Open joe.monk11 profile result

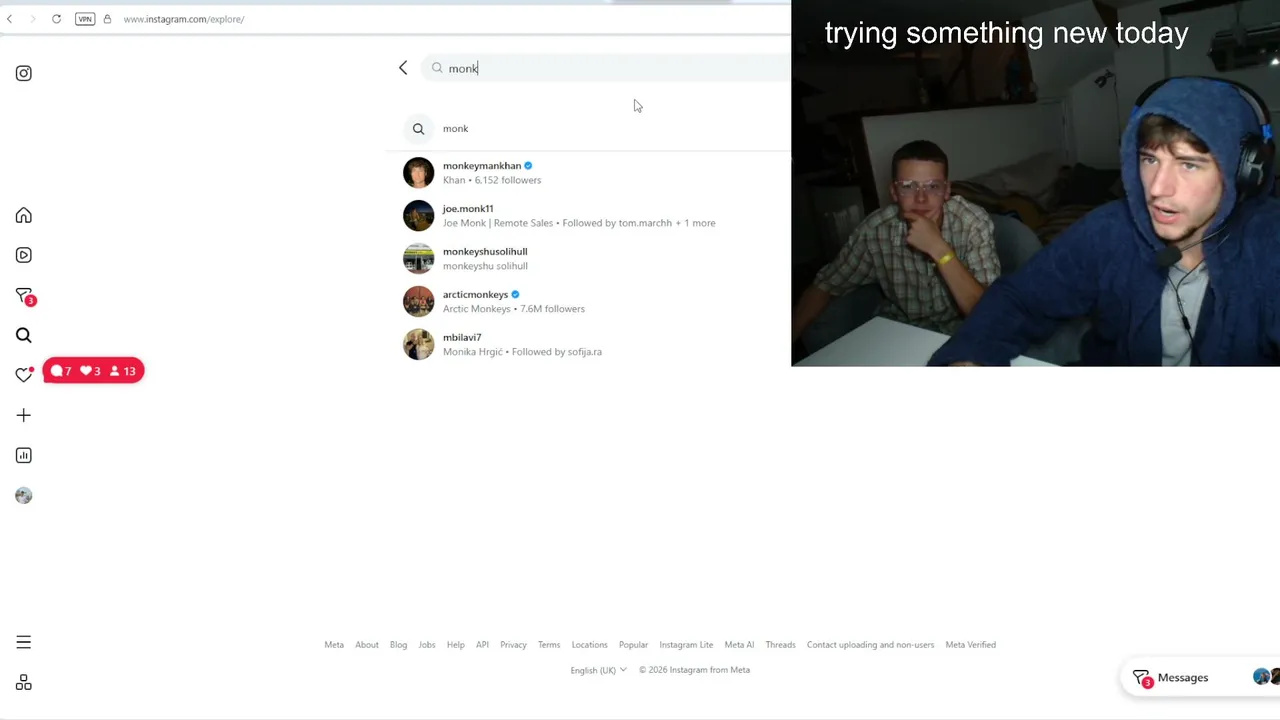[x=590, y=216]
